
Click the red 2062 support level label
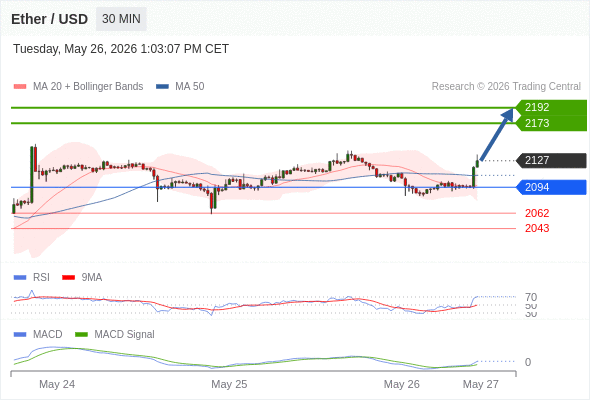point(537,213)
